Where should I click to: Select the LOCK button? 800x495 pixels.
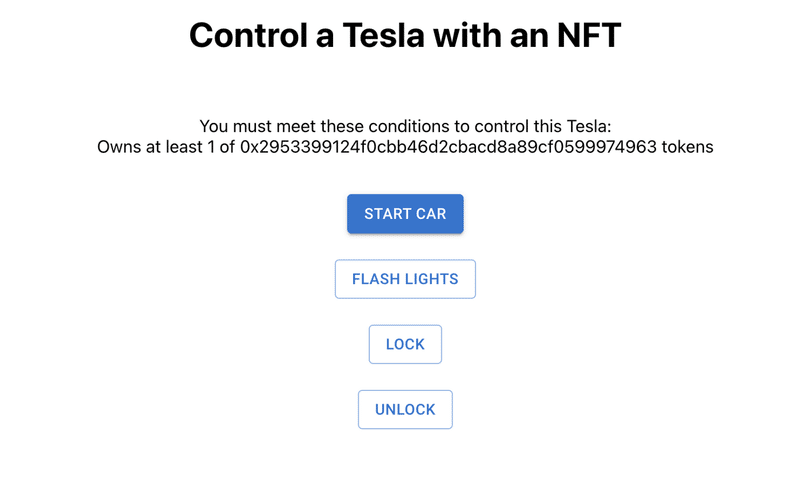pyautogui.click(x=405, y=344)
